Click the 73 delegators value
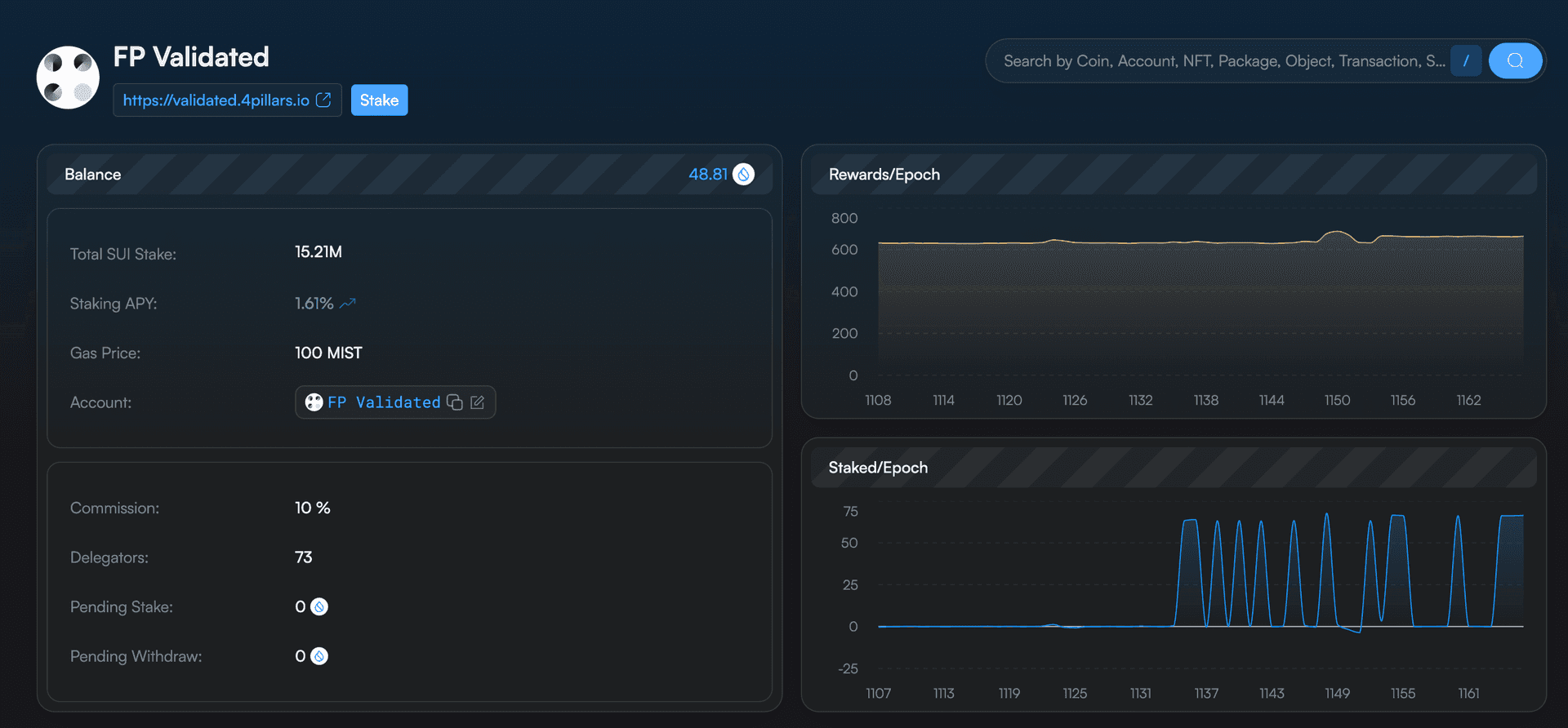 point(304,557)
